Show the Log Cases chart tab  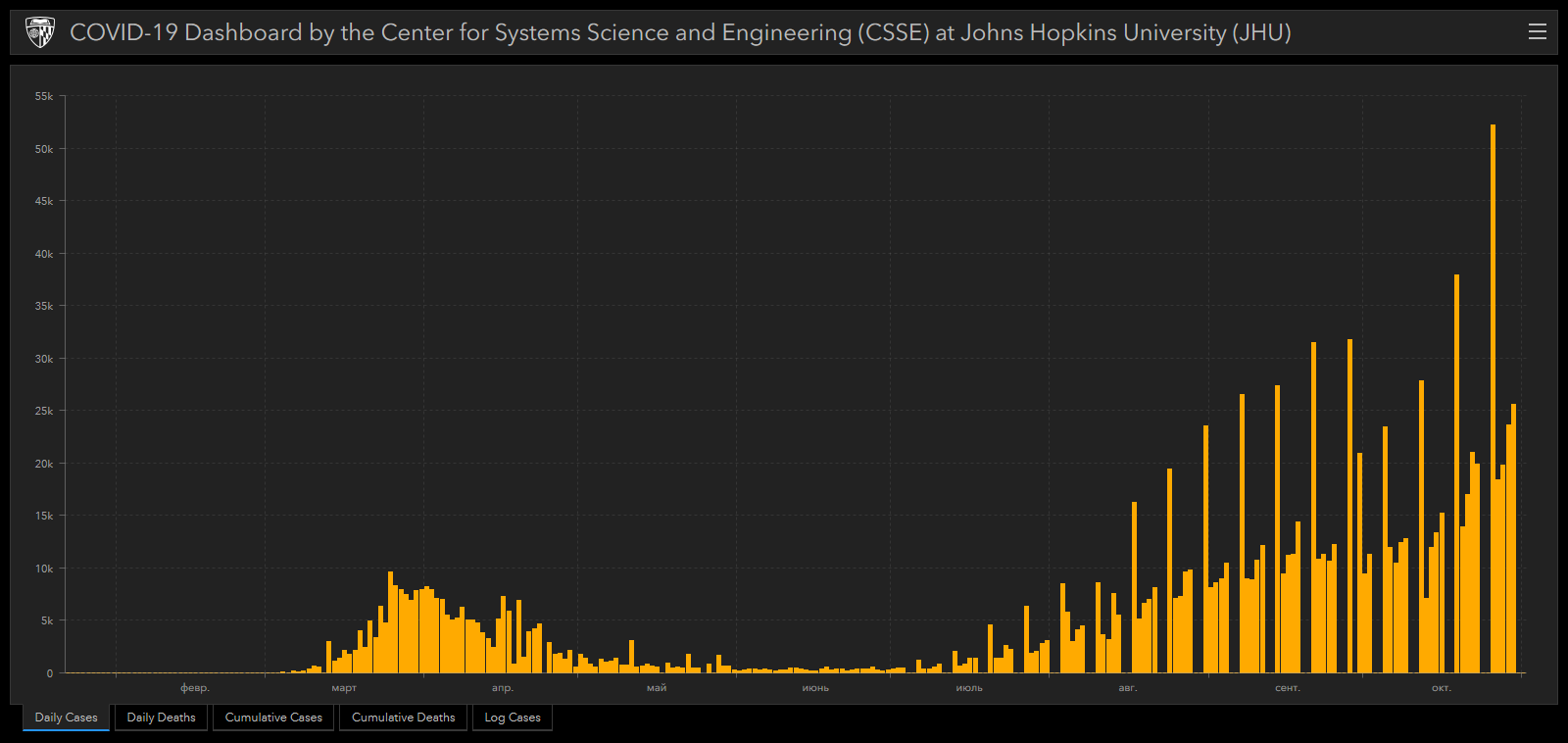tap(513, 718)
